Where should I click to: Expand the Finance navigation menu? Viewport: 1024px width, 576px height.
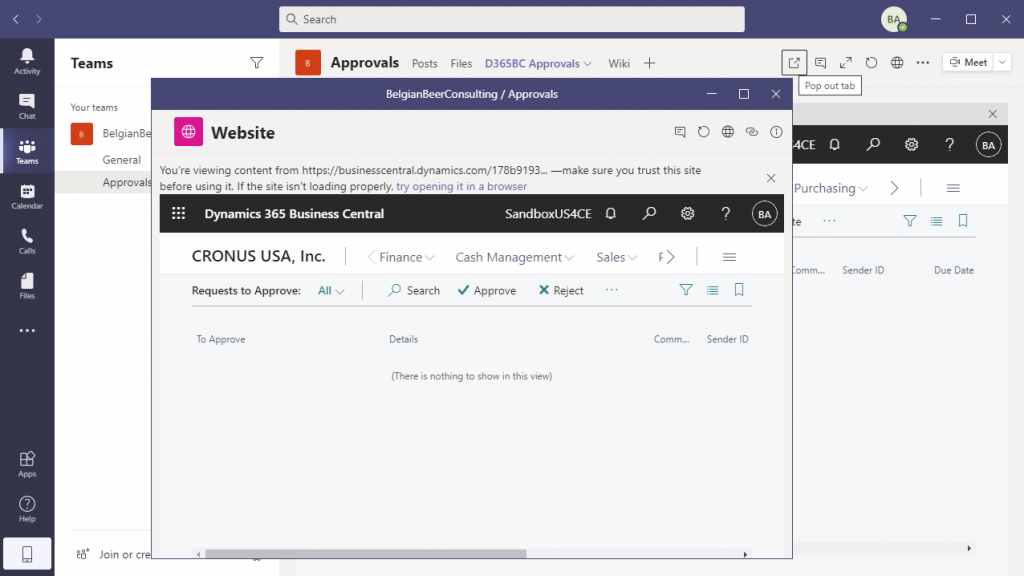pos(406,257)
